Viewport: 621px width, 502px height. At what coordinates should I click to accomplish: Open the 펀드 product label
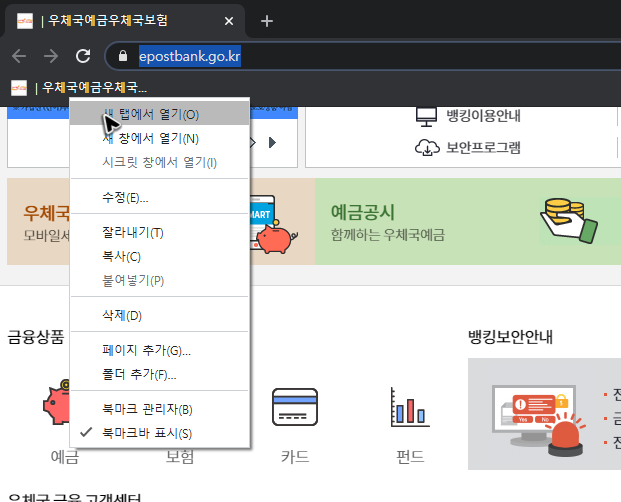(x=410, y=456)
